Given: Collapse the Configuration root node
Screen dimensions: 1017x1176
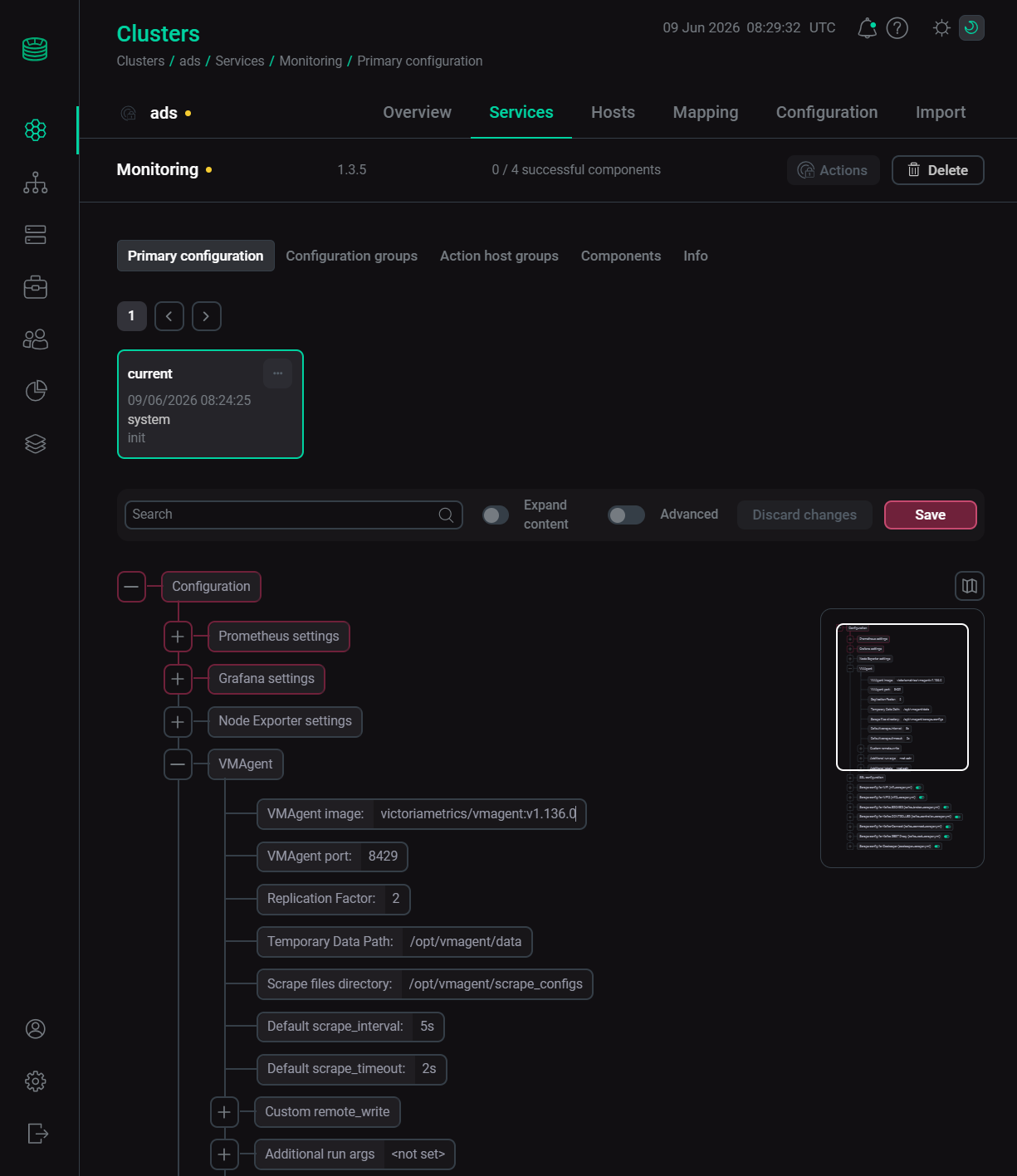Looking at the screenshot, I should click(x=131, y=587).
